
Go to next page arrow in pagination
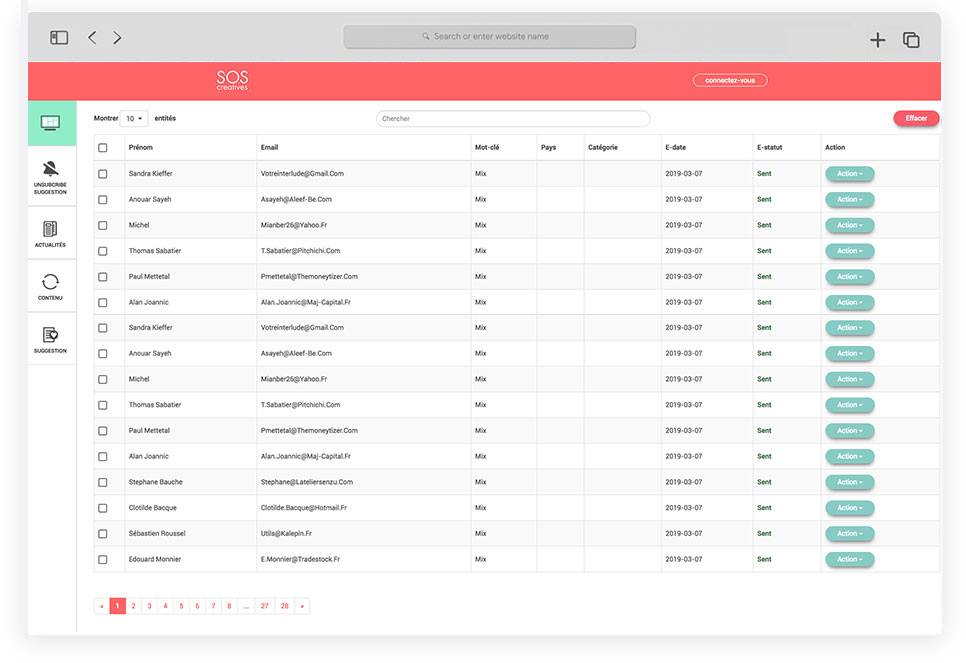click(x=302, y=606)
